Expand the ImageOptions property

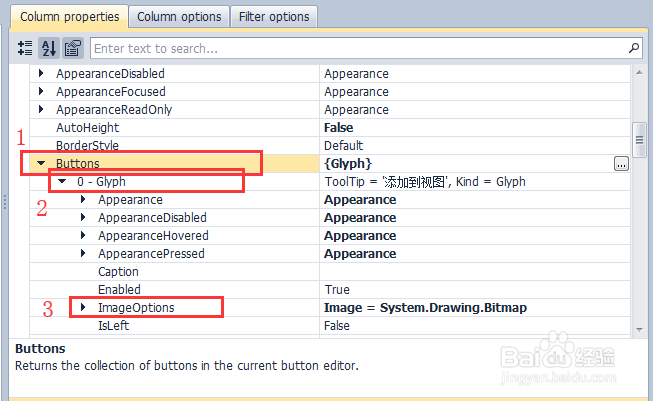tap(83, 307)
